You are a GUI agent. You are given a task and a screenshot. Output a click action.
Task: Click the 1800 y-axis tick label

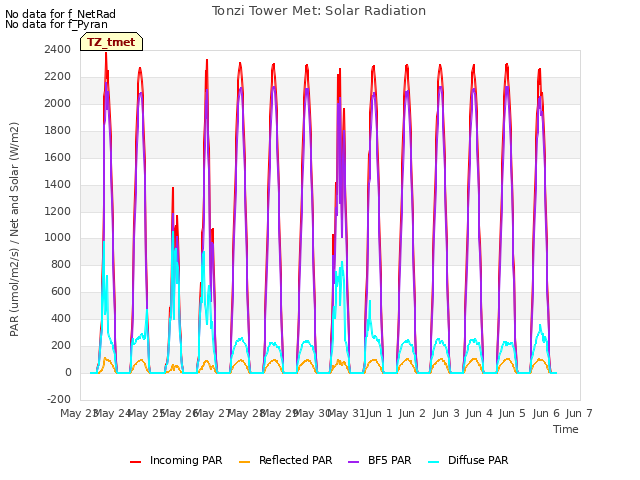point(58,130)
